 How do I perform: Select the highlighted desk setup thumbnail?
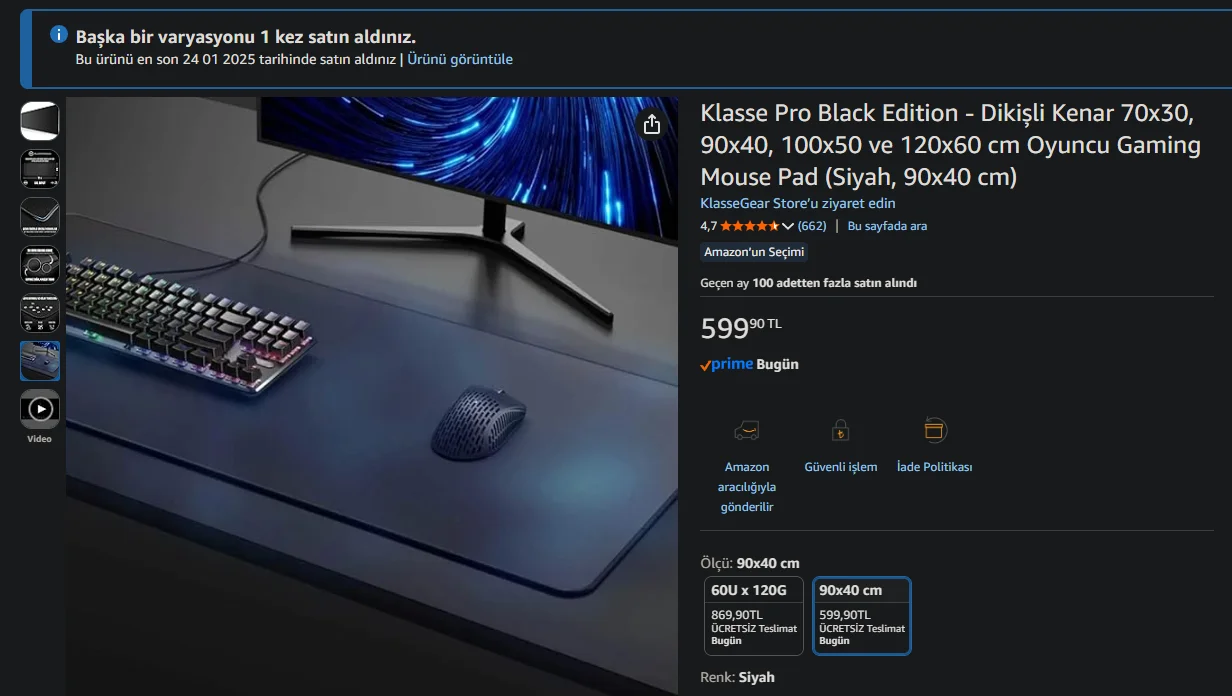40,361
